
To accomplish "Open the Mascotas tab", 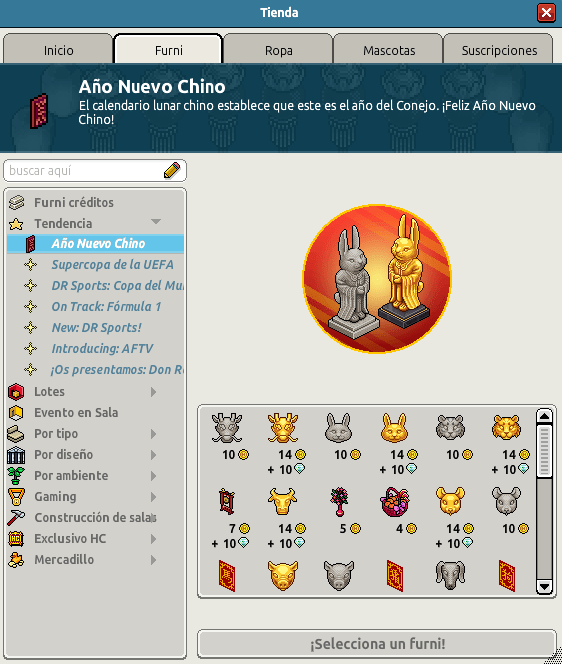I will pos(388,49).
